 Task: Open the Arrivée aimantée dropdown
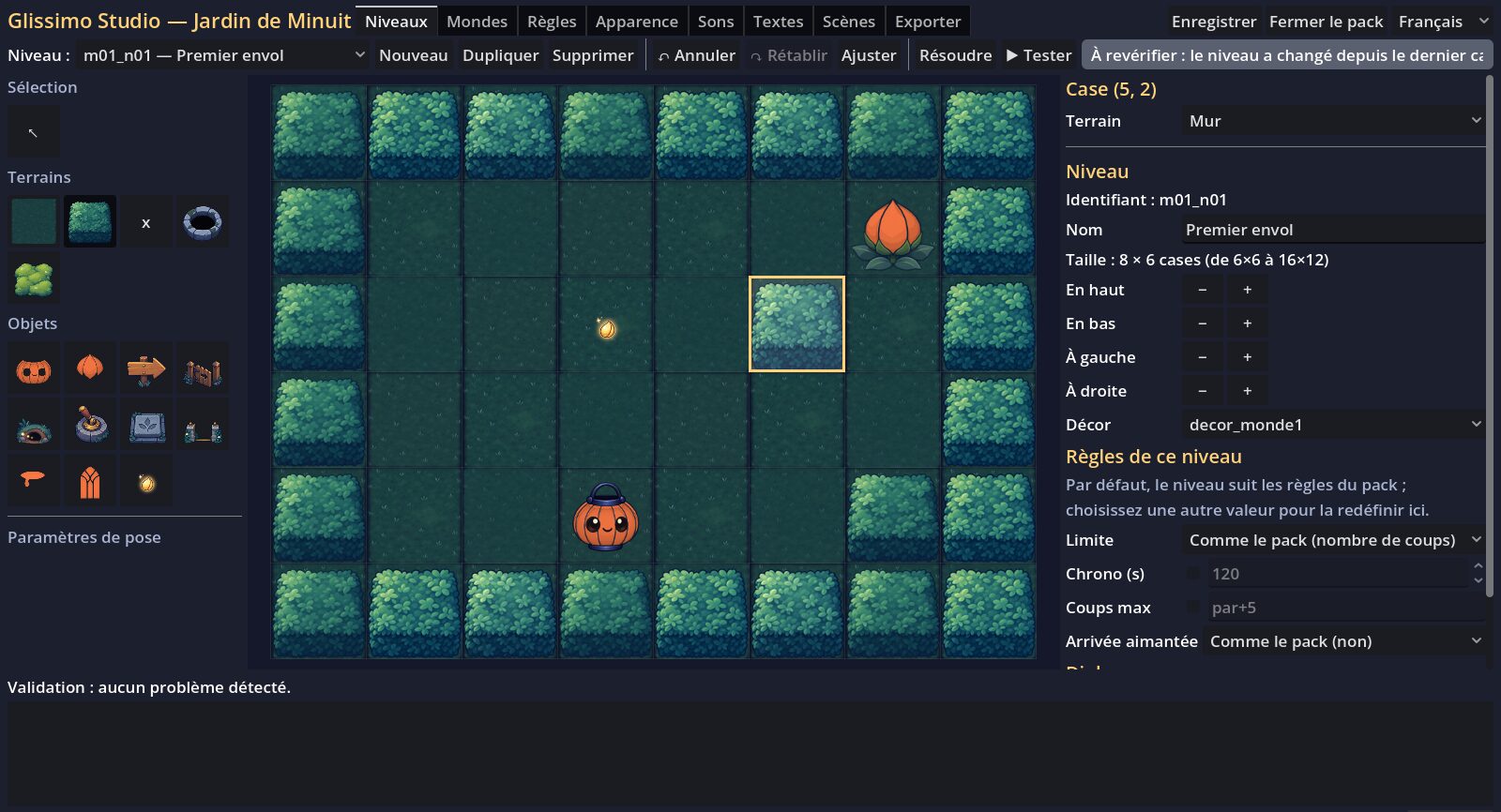pyautogui.click(x=1344, y=641)
